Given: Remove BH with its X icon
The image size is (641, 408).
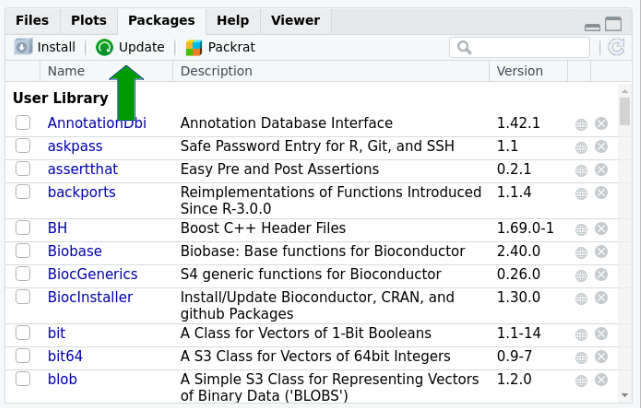Looking at the screenshot, I should (x=601, y=229).
